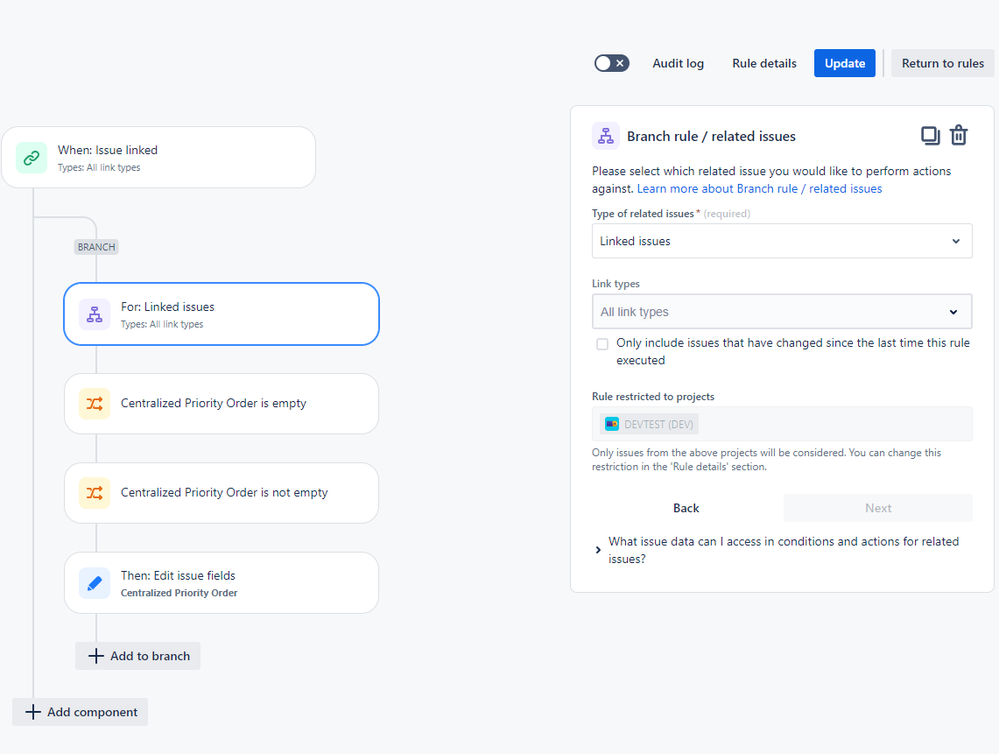
Task: Toggle the rule enabled switch
Action: [x=611, y=62]
